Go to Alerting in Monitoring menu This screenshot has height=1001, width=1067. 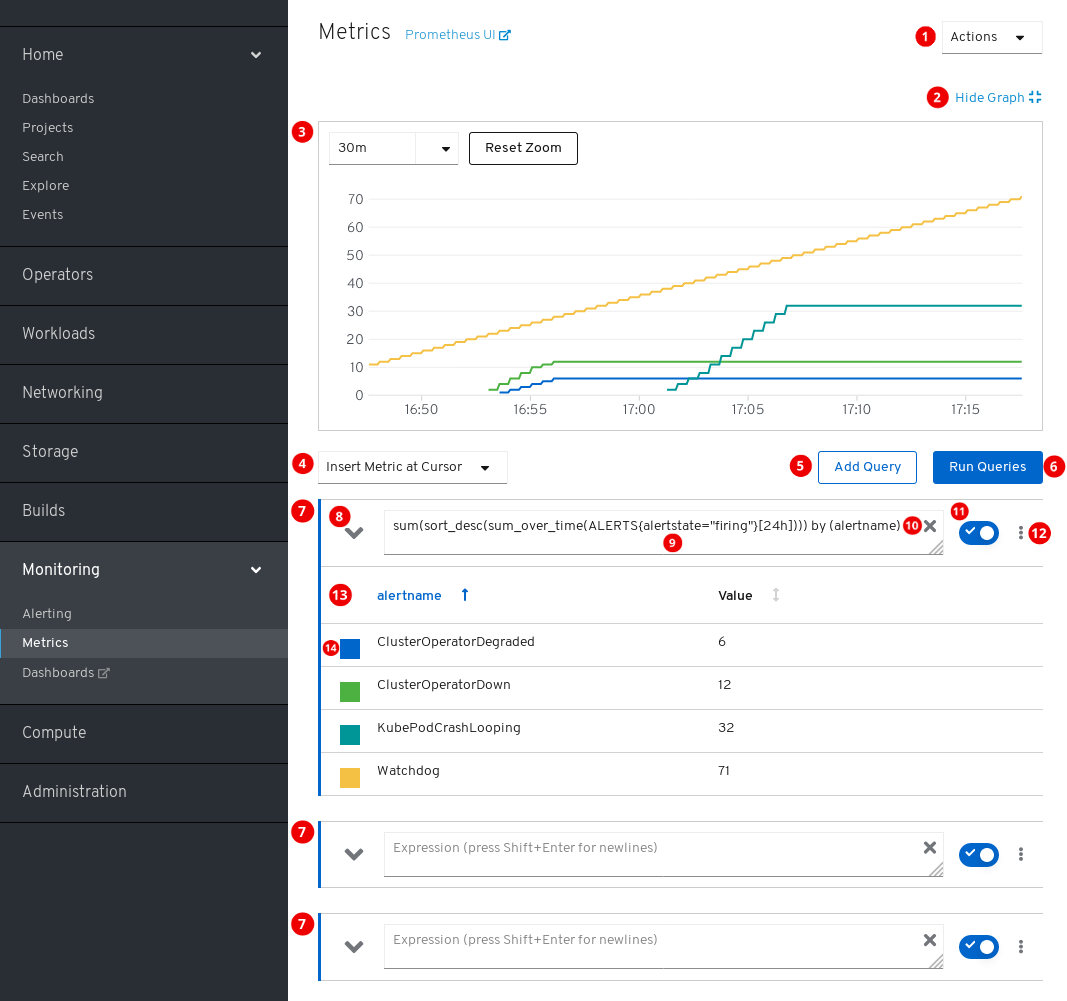[47, 614]
